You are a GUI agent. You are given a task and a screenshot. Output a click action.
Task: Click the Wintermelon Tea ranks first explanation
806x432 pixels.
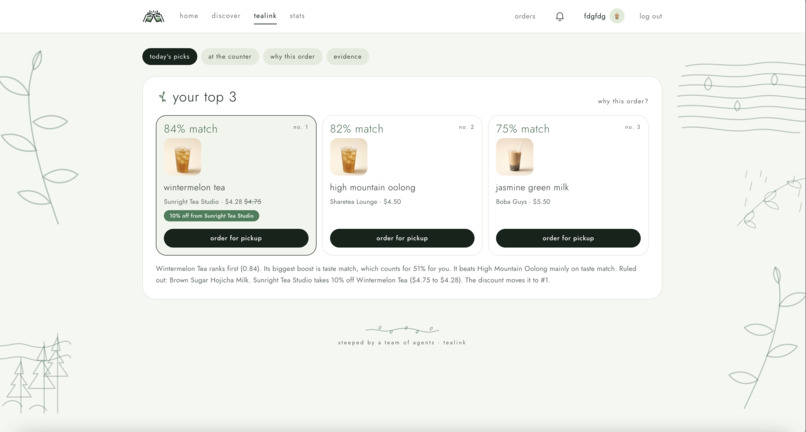tap(396, 274)
